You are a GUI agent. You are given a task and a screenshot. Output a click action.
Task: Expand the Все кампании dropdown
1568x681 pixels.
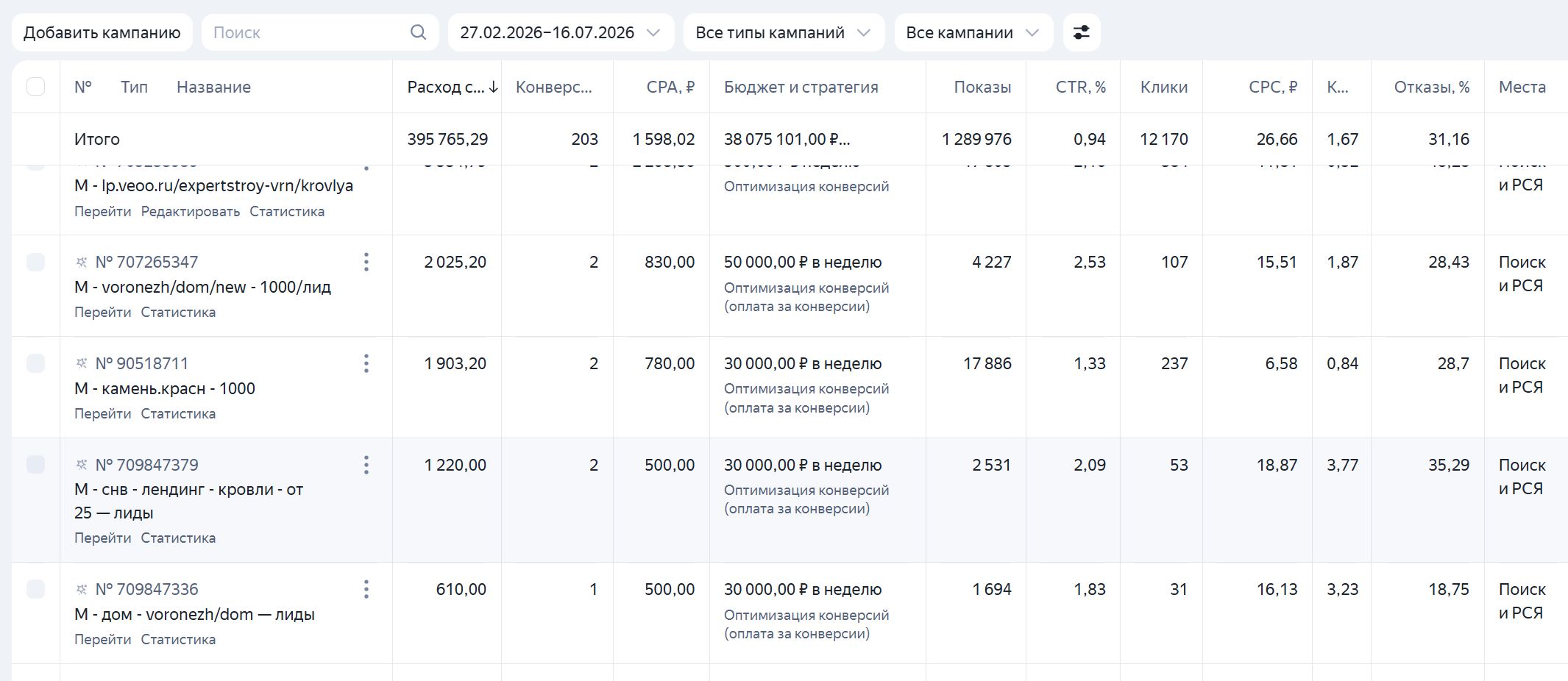(973, 32)
